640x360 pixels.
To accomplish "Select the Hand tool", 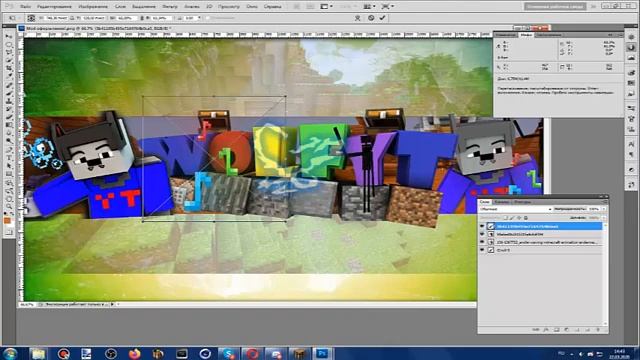I will pyautogui.click(x=8, y=198).
